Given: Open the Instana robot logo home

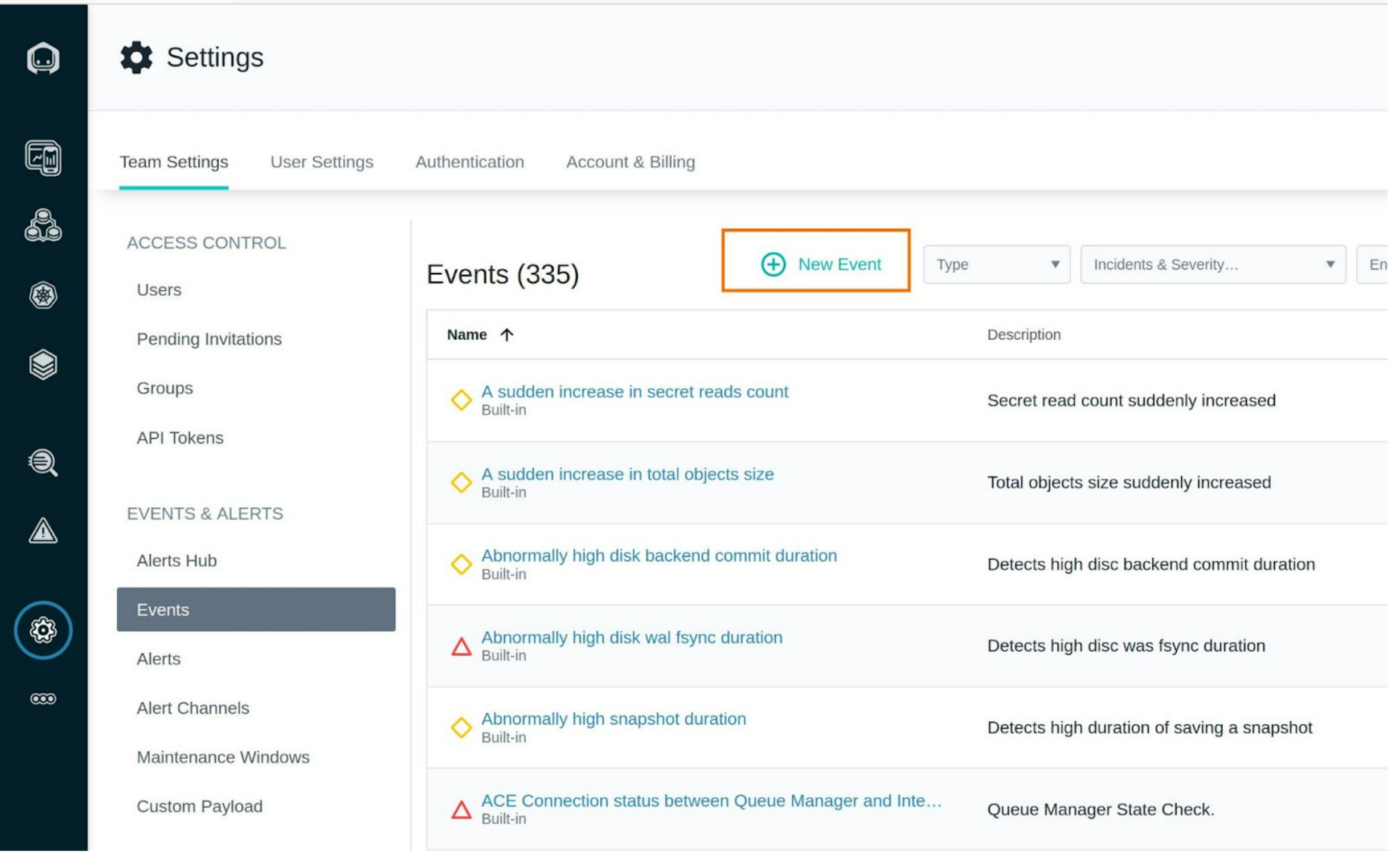Looking at the screenshot, I should [43, 58].
